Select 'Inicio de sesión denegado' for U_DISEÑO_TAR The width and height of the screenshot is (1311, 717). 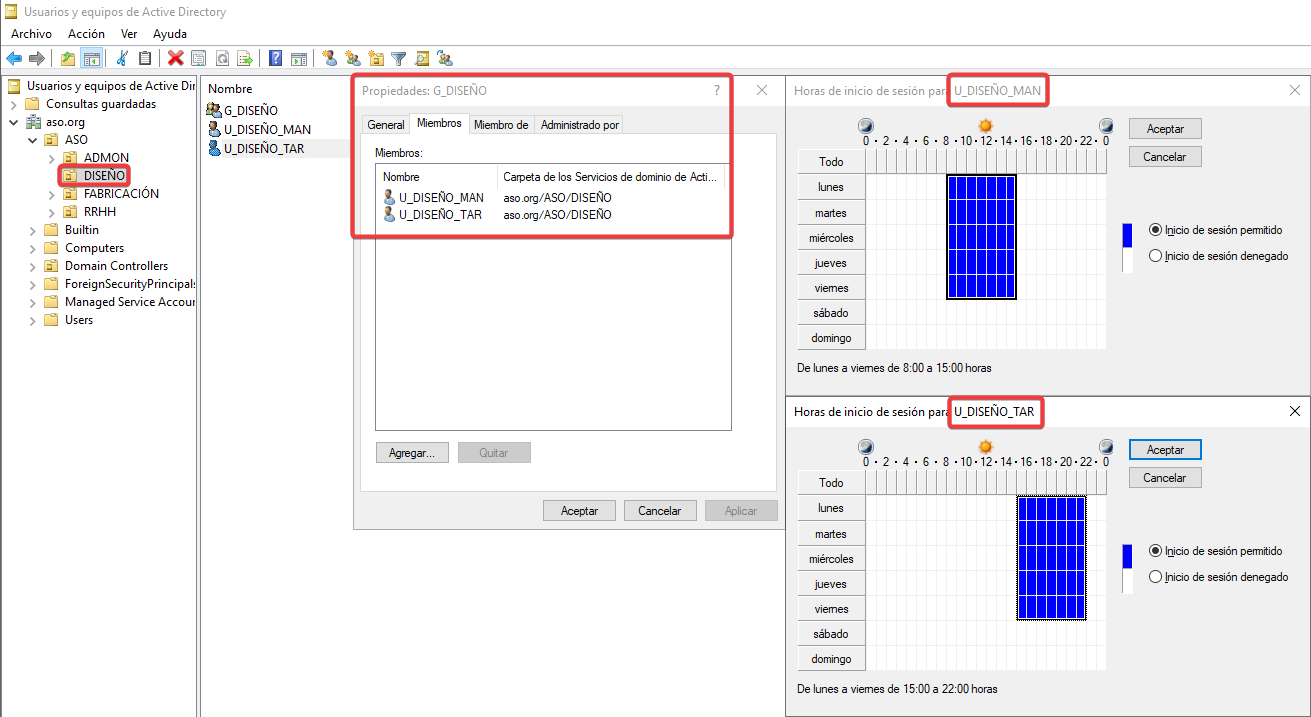1156,577
